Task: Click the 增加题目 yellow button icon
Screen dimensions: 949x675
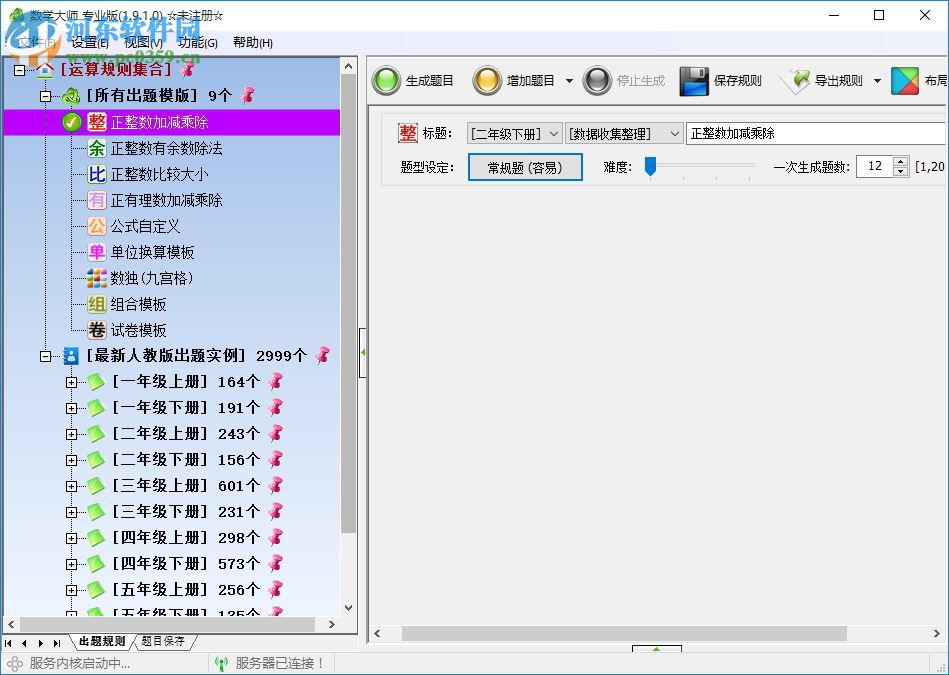Action: (487, 80)
